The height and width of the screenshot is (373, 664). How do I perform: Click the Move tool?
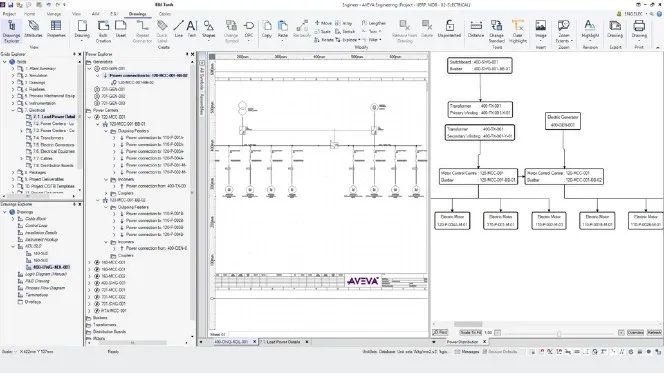click(323, 23)
